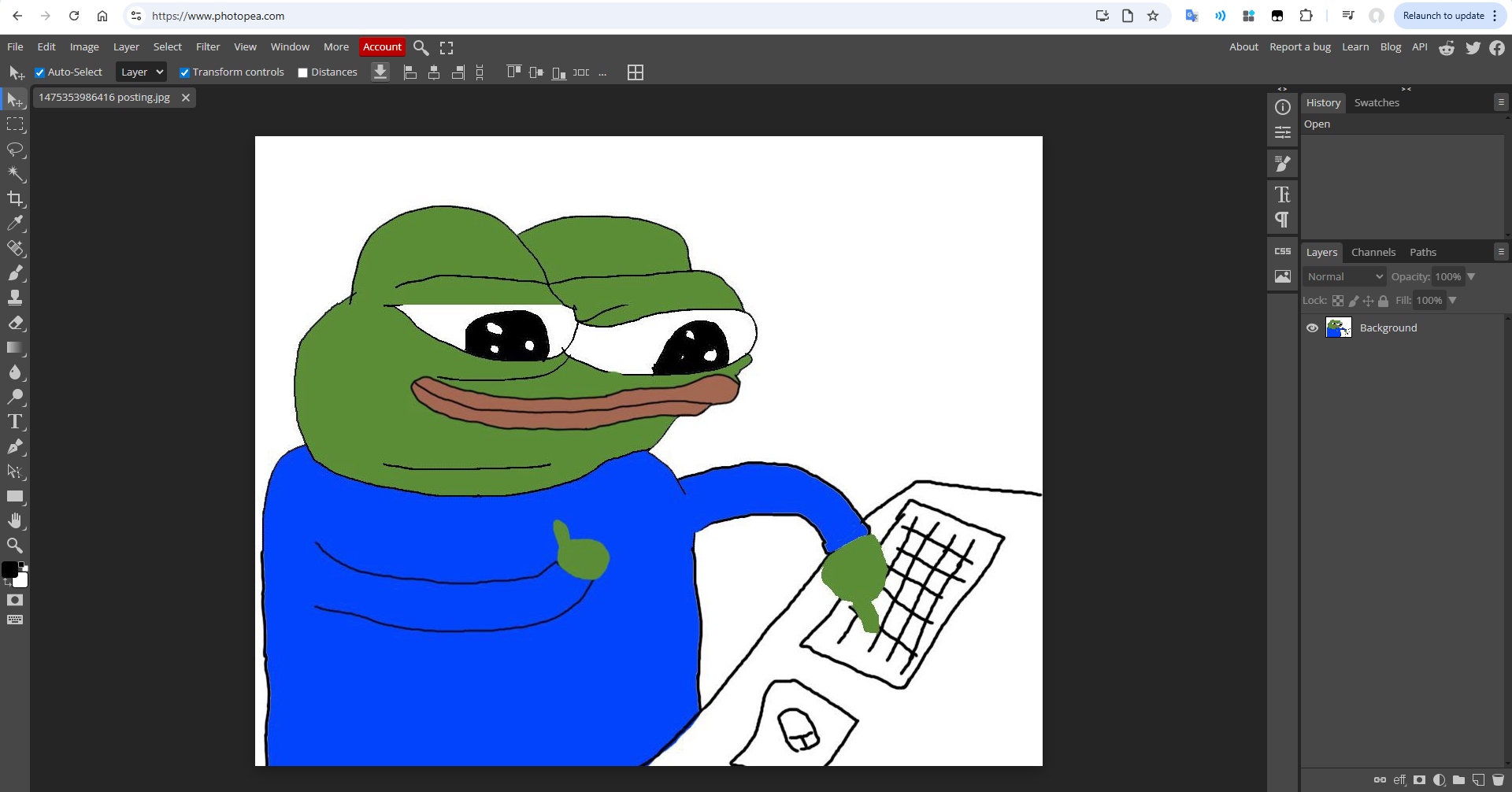Select the Gradient tool
Viewport: 1512px width, 792px height.
[15, 347]
